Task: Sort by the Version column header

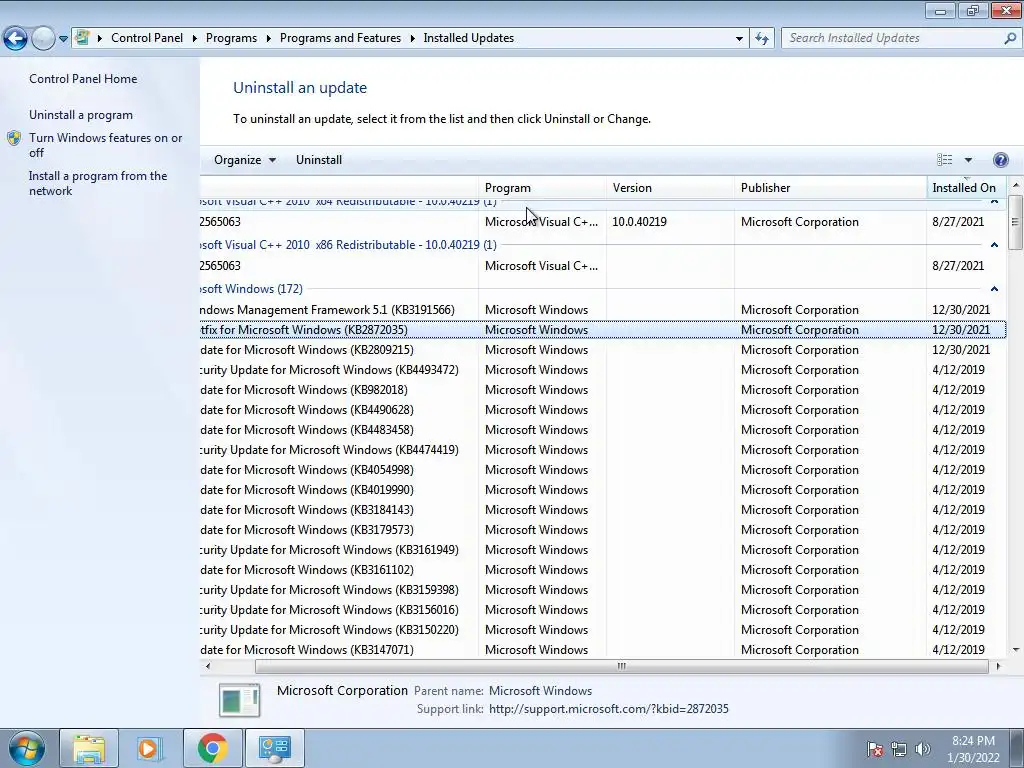Action: pyautogui.click(x=670, y=188)
